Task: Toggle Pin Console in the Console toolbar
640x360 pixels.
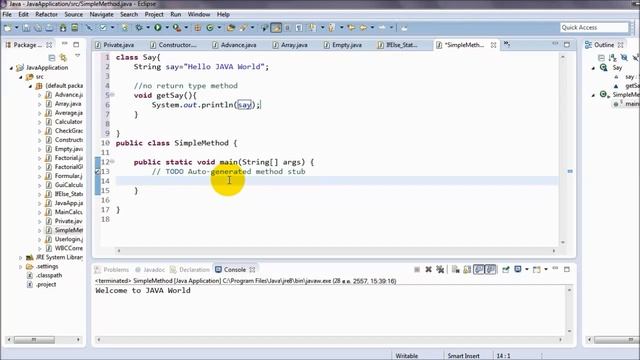Action: coord(506,269)
